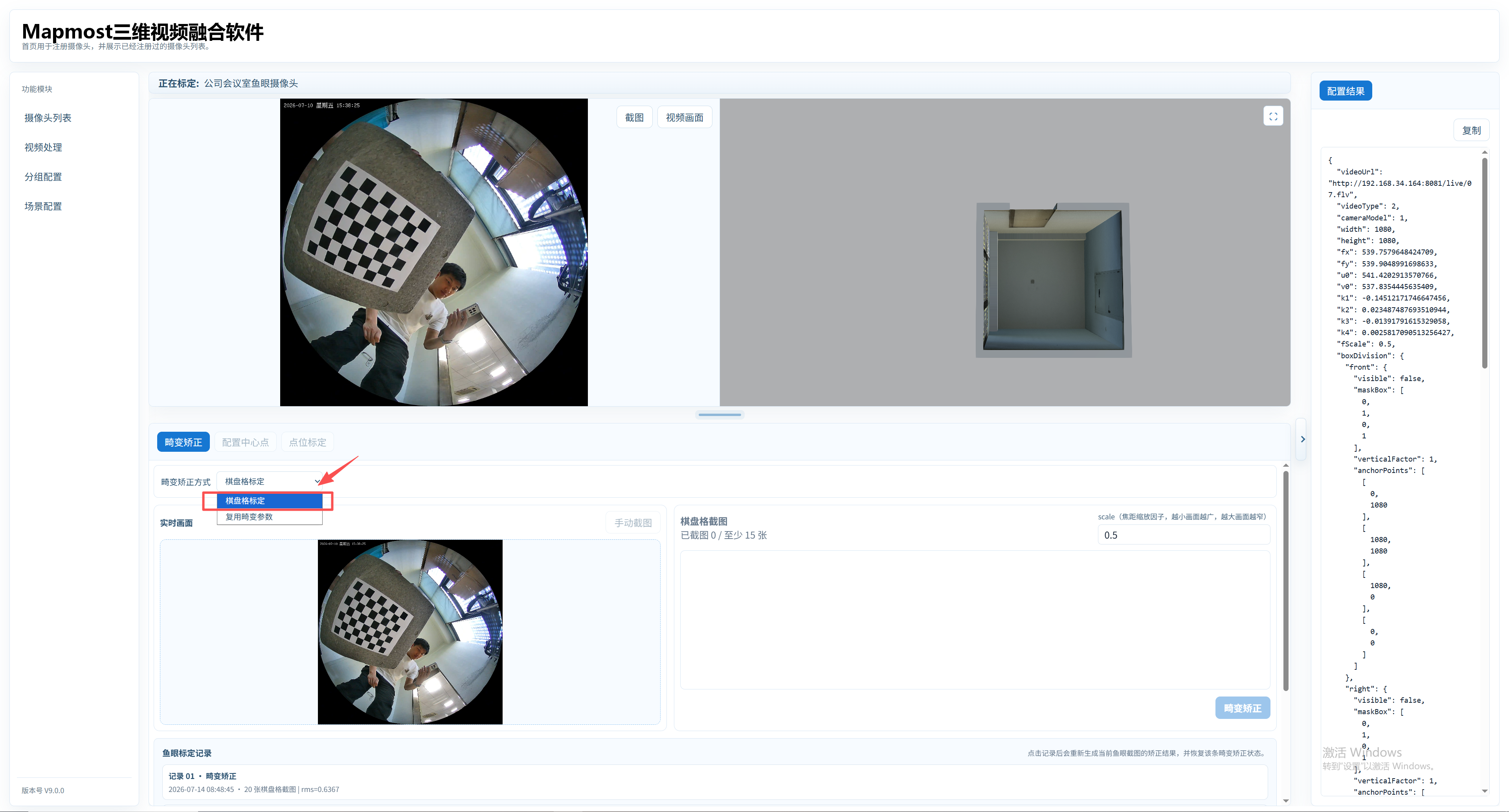The image size is (1509, 812).
Task: Choose 棋盘格标定 option in the dropdown list
Action: coord(270,500)
